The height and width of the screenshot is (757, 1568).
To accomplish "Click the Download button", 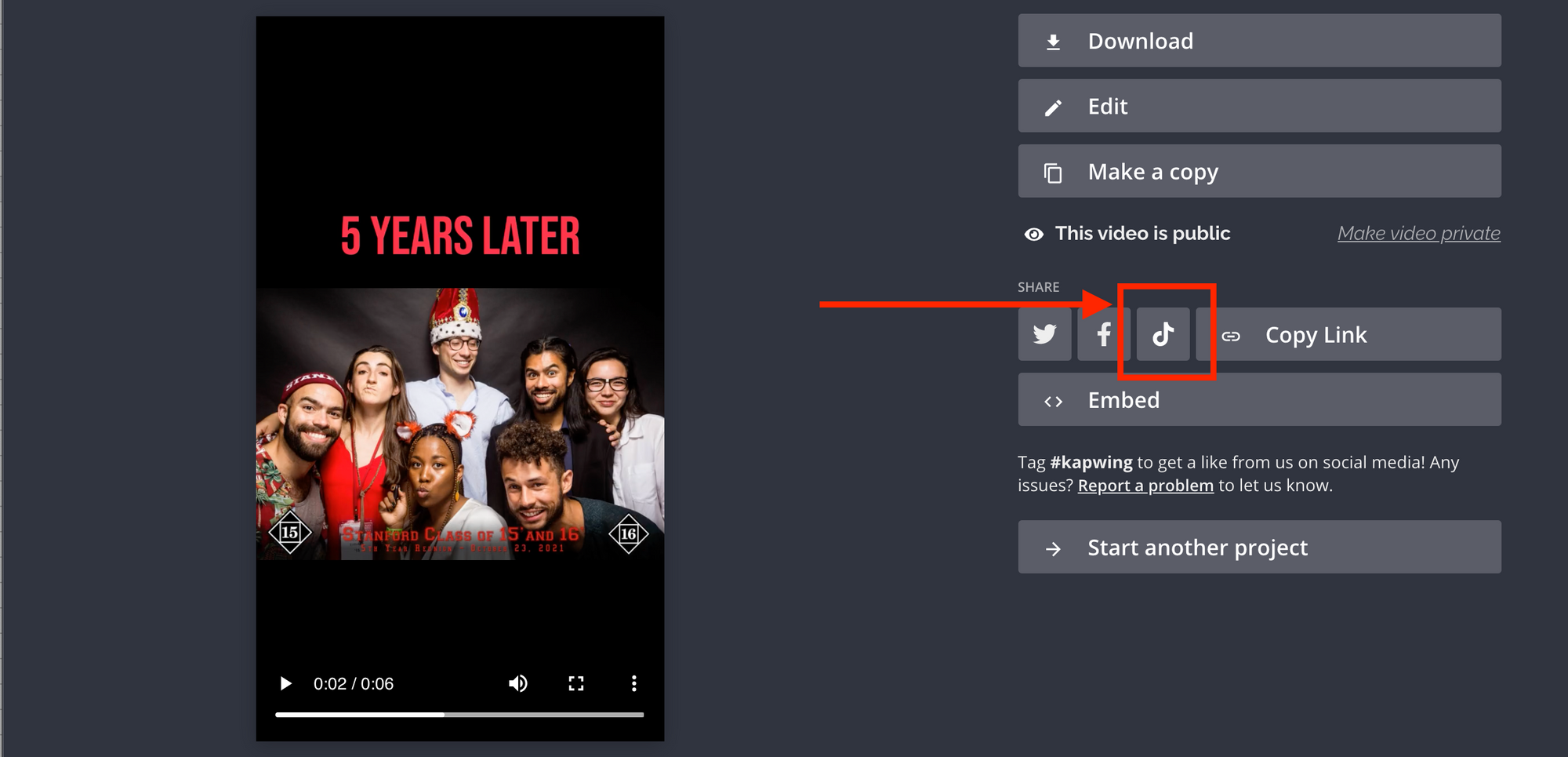I will point(1259,41).
